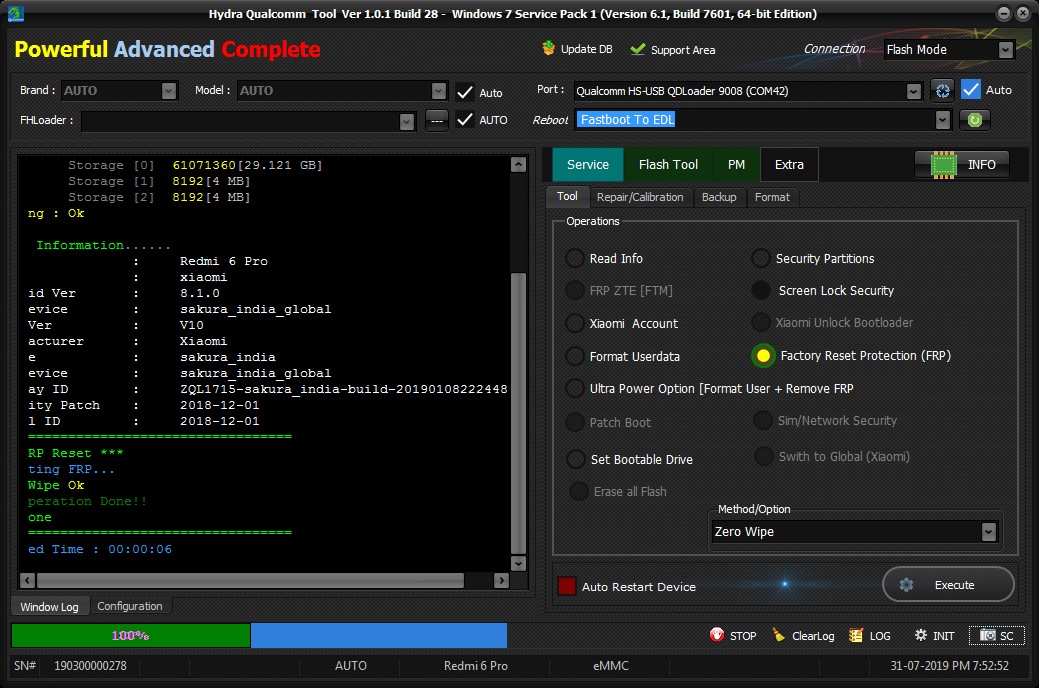This screenshot has width=1039, height=688.
Task: Switch to Configuration tab
Action: point(130,606)
